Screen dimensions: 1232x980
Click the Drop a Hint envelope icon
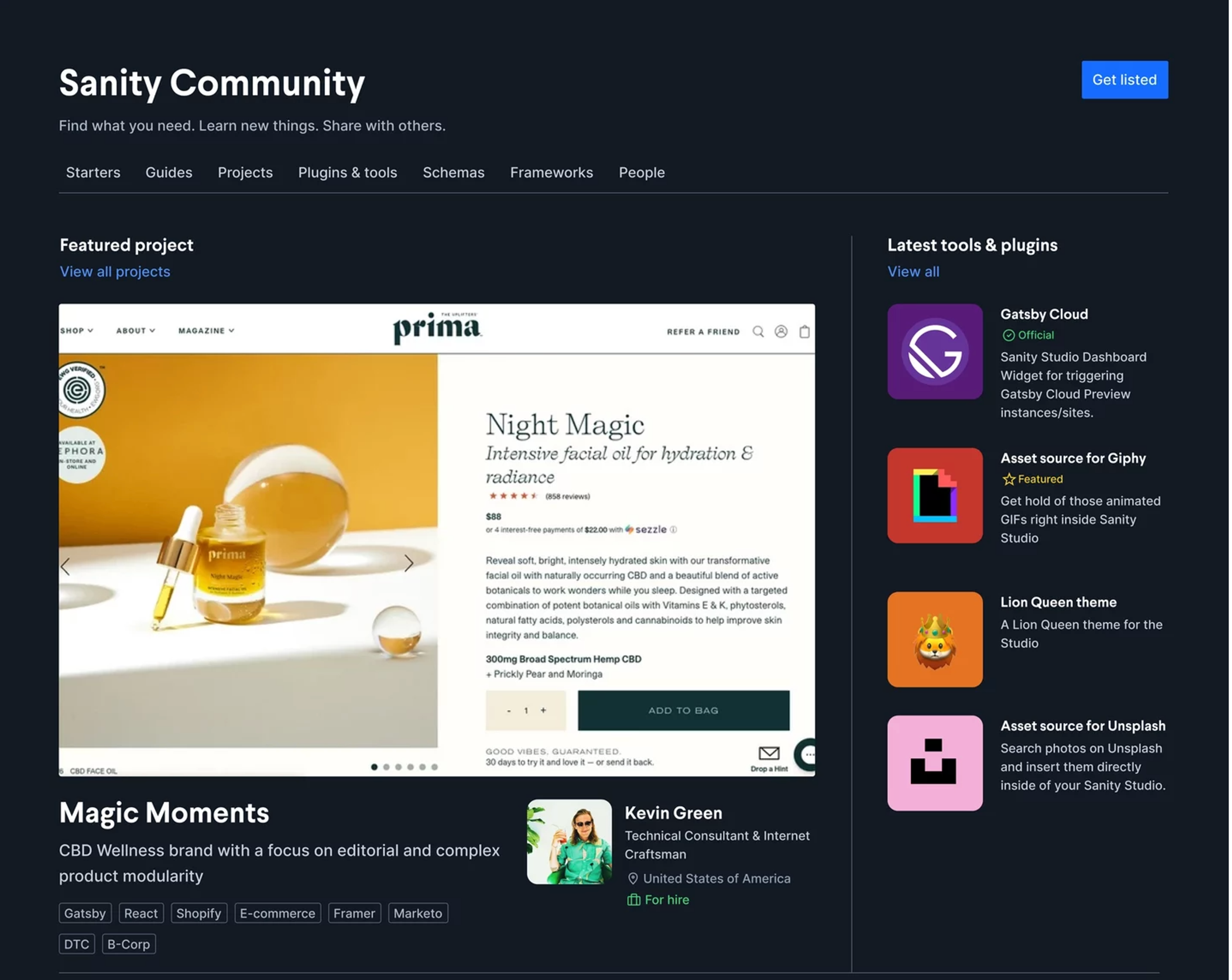point(769,753)
